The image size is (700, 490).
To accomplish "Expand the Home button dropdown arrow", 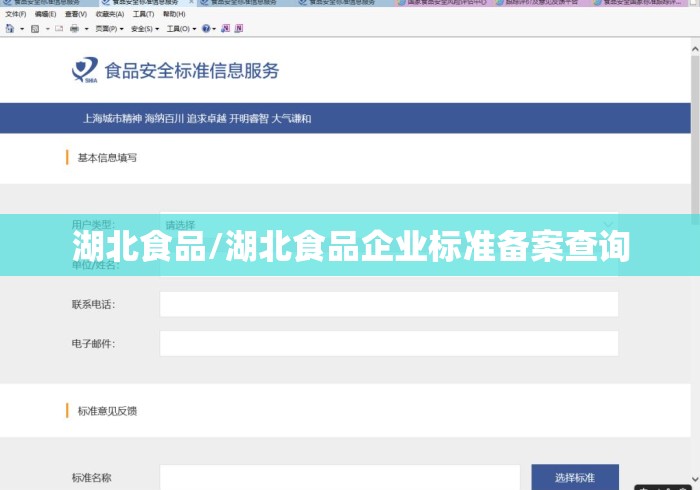I will pos(22,29).
